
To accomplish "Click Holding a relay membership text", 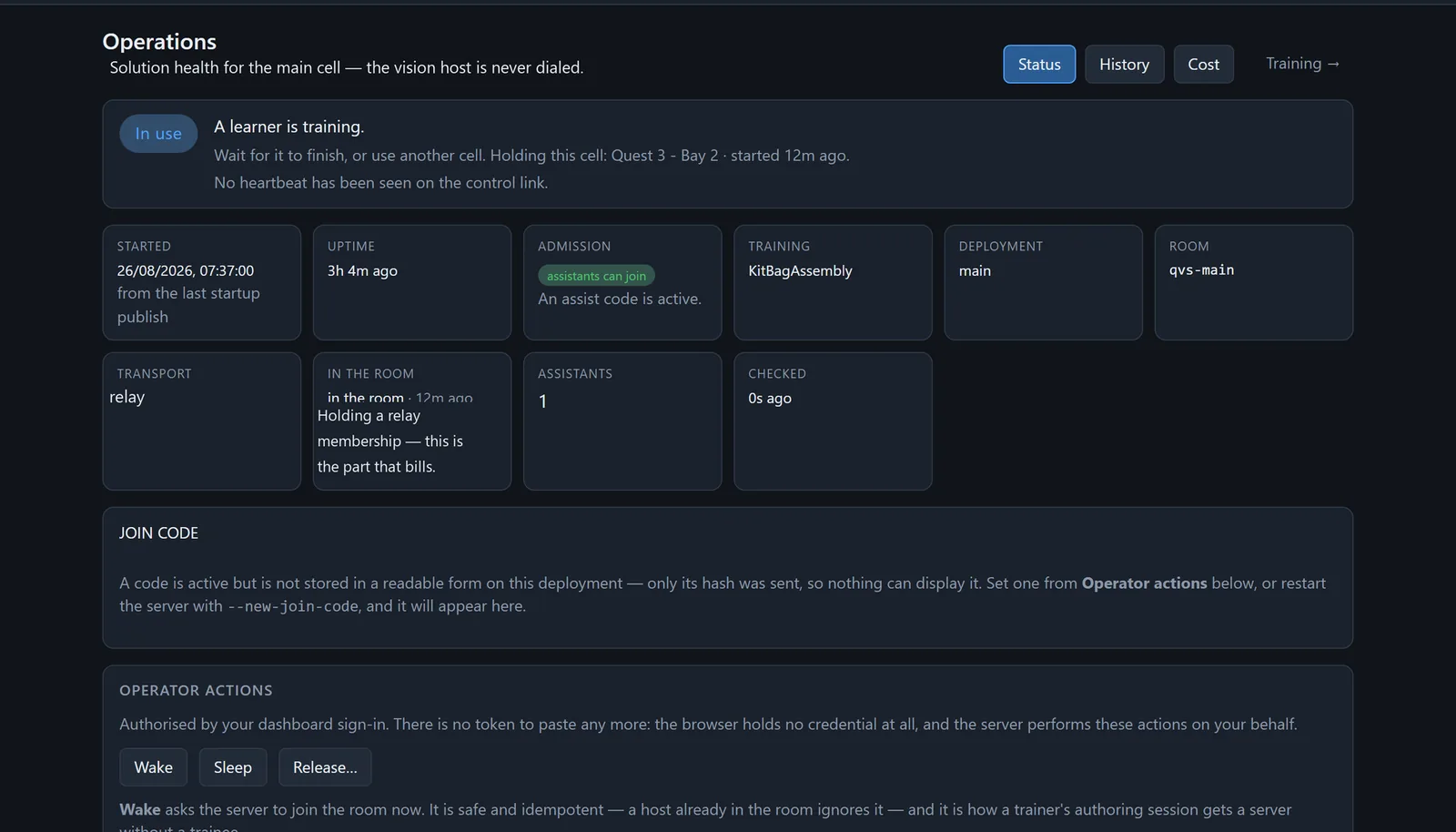I will click(390, 441).
